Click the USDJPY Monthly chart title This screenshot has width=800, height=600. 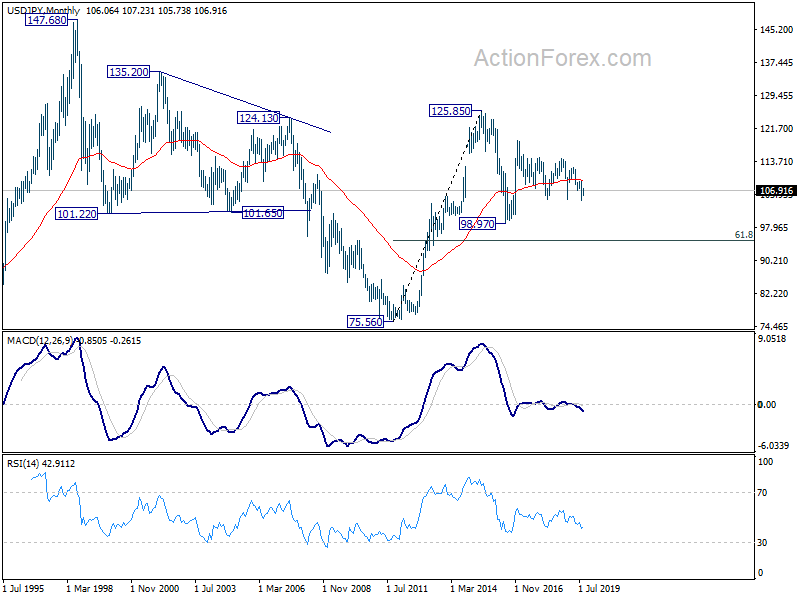[43, 10]
